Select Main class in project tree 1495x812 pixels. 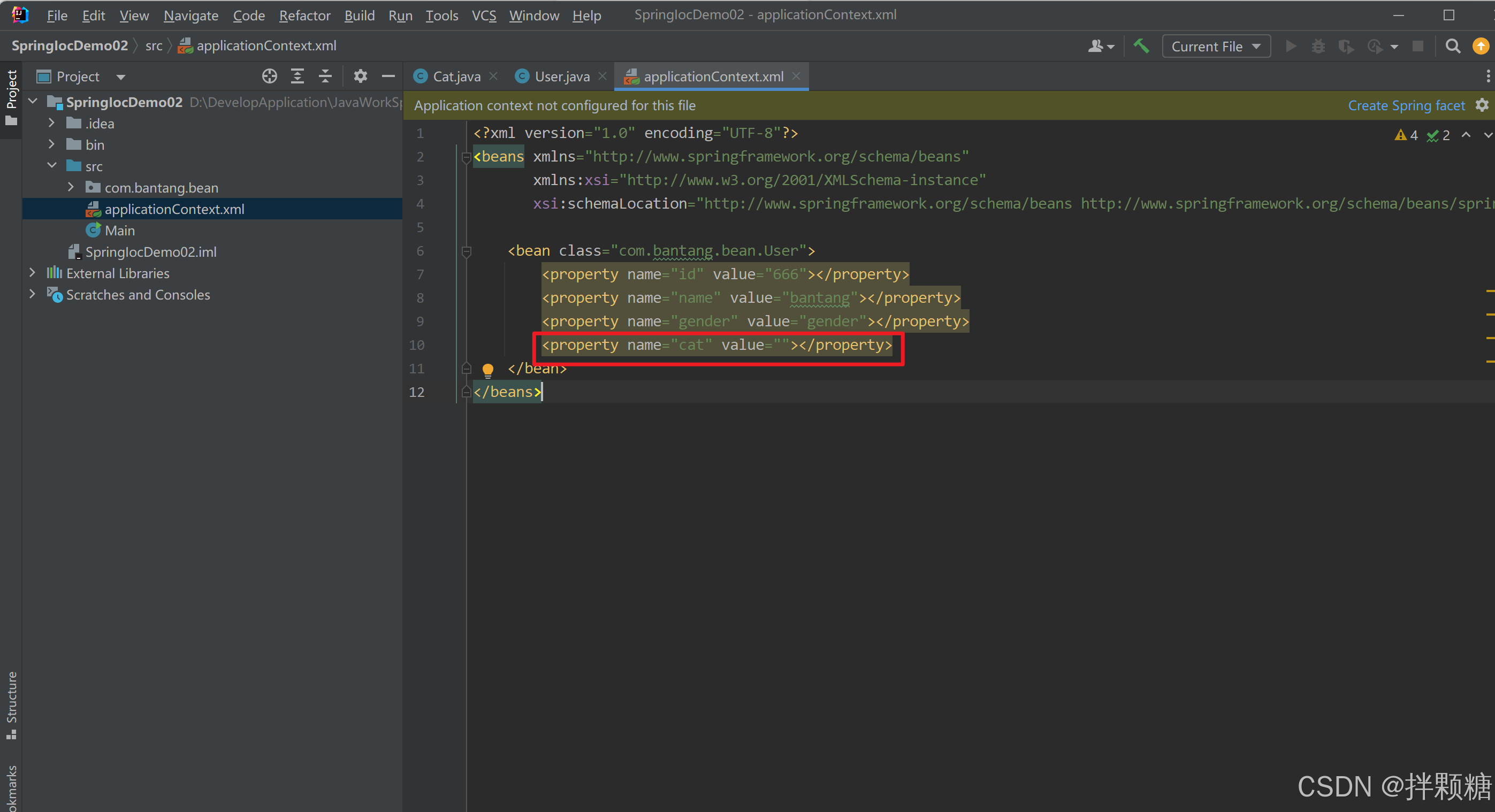click(x=119, y=230)
